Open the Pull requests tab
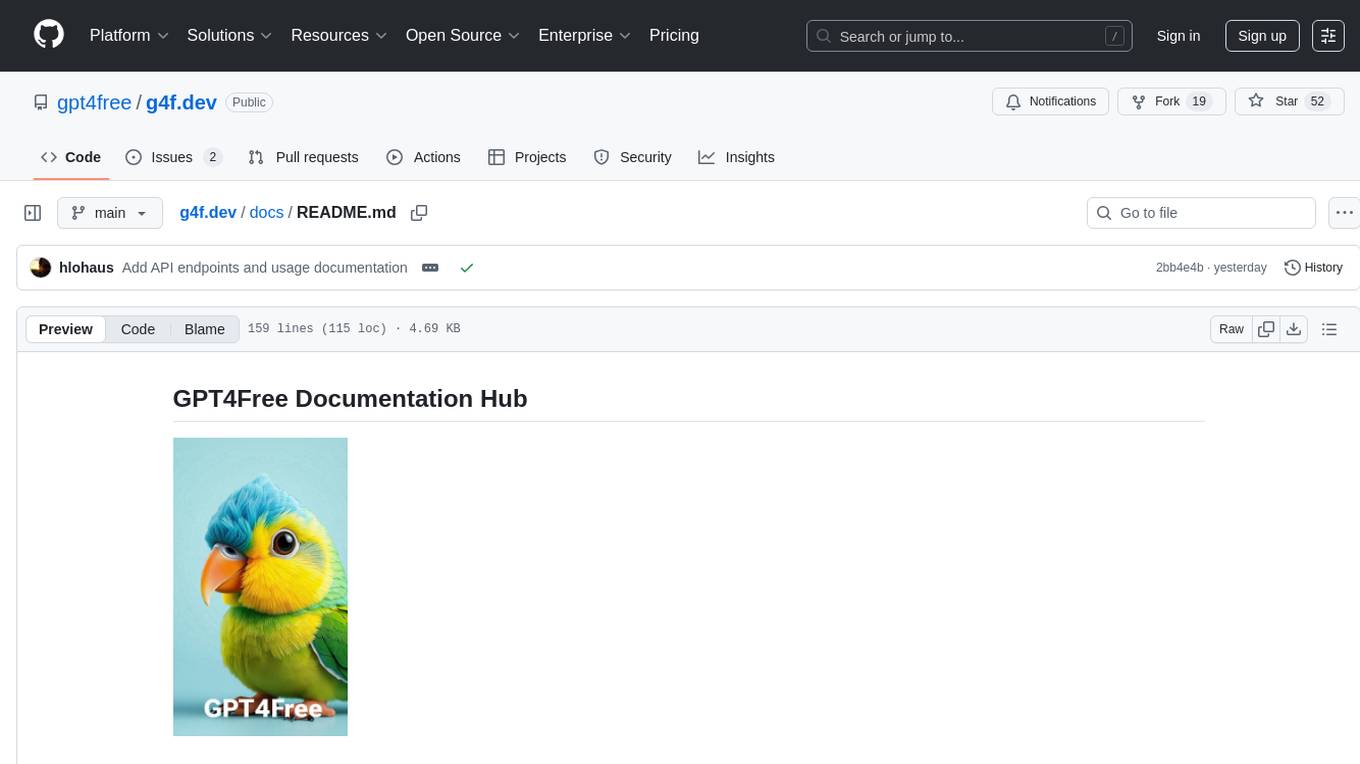1360x764 pixels. (303, 157)
